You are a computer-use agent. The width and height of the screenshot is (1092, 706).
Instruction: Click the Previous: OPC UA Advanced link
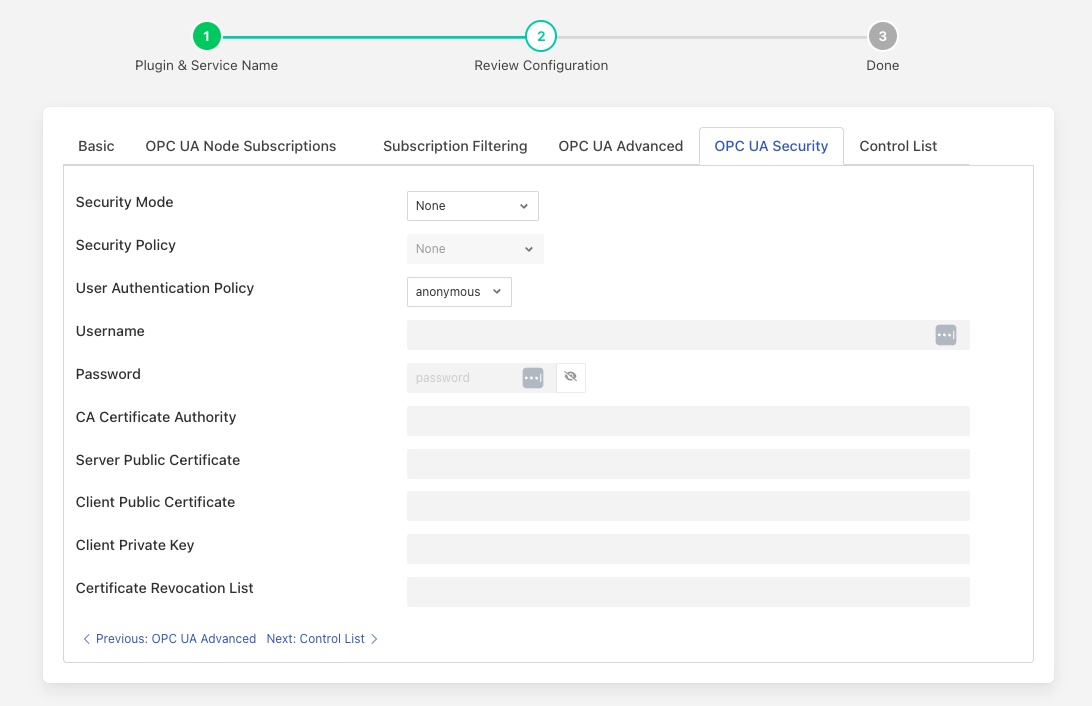click(176, 638)
